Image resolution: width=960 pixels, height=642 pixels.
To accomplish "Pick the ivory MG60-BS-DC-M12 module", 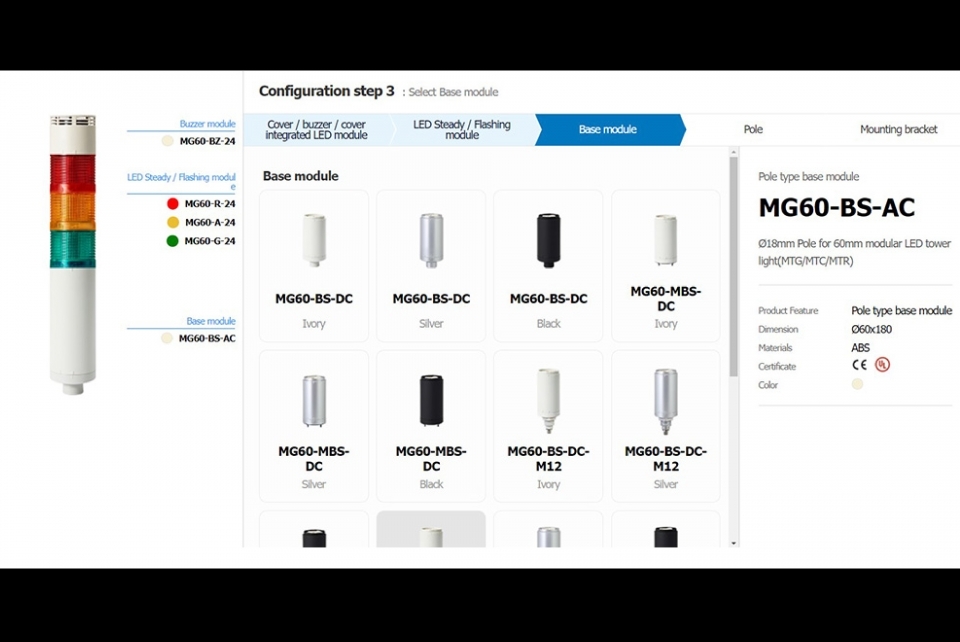I will (549, 426).
